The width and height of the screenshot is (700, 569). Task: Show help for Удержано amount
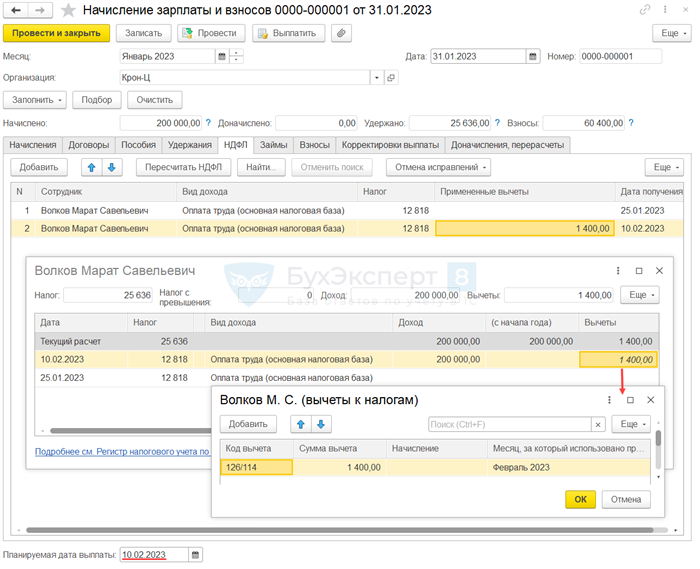[497, 123]
